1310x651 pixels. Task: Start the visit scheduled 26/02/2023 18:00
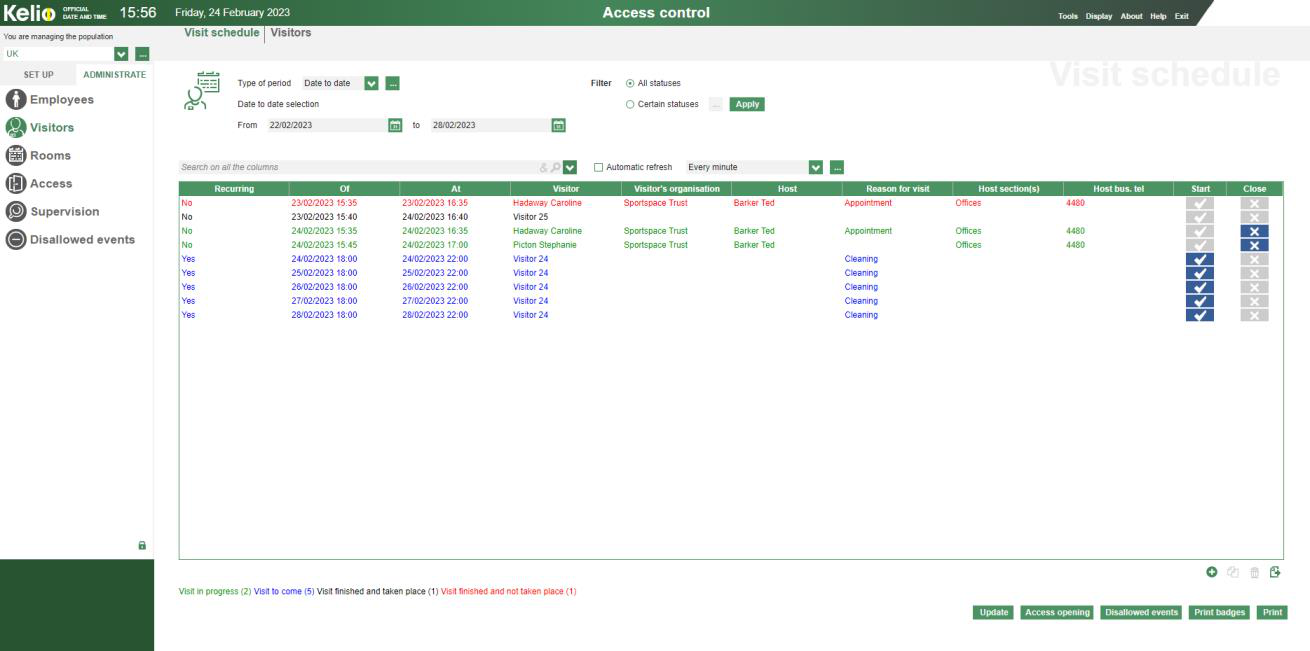tap(1201, 287)
